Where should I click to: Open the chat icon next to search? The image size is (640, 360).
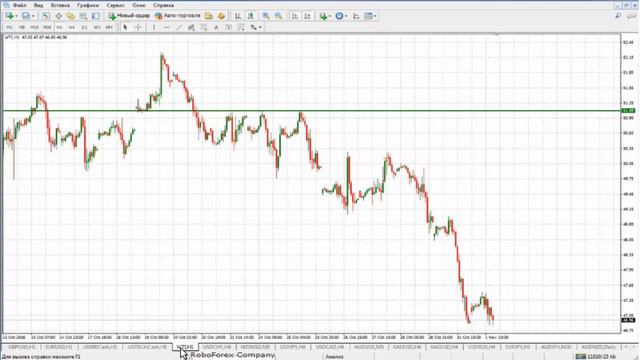pos(632,16)
